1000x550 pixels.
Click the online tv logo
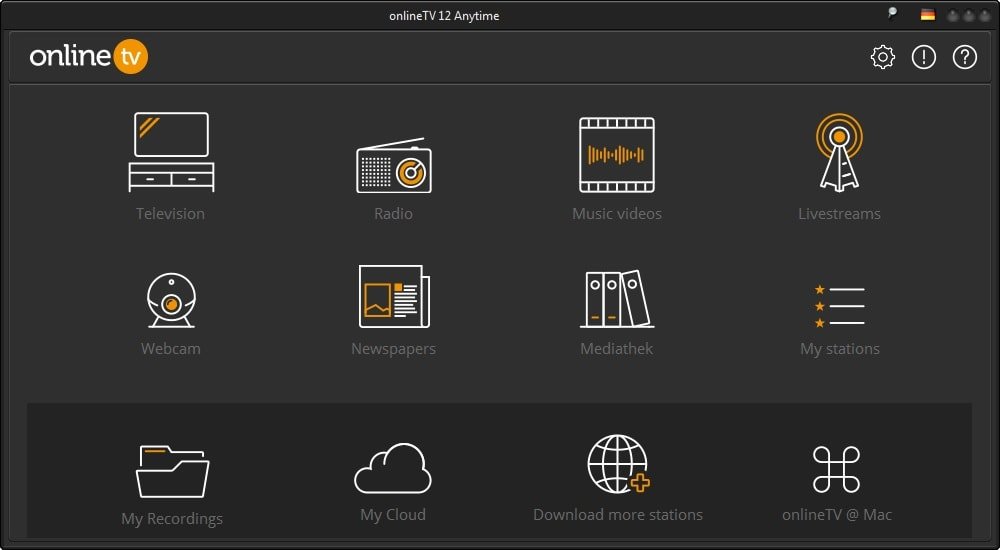click(x=89, y=57)
